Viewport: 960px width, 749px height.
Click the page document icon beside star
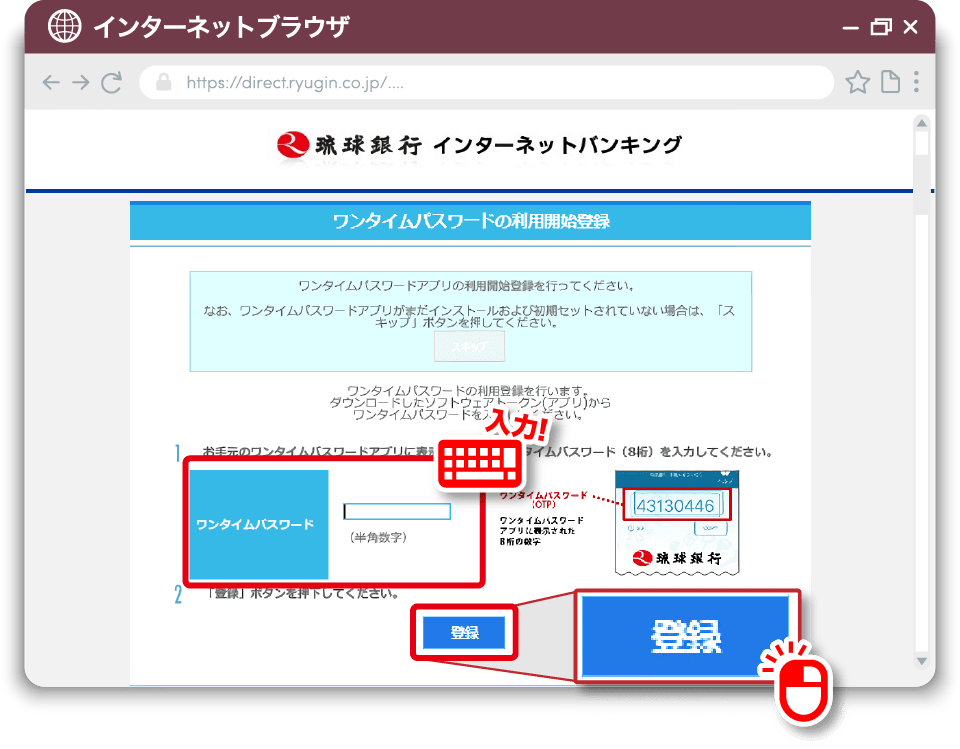(889, 82)
